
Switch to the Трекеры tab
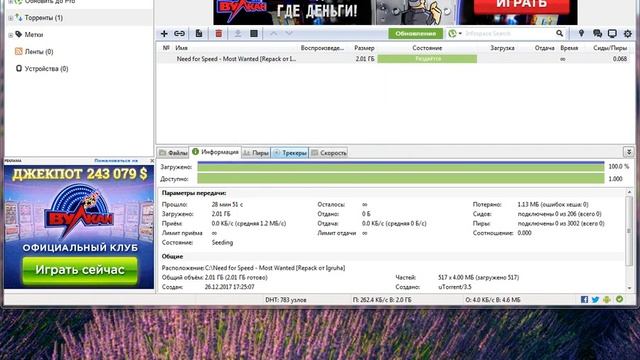[290, 153]
